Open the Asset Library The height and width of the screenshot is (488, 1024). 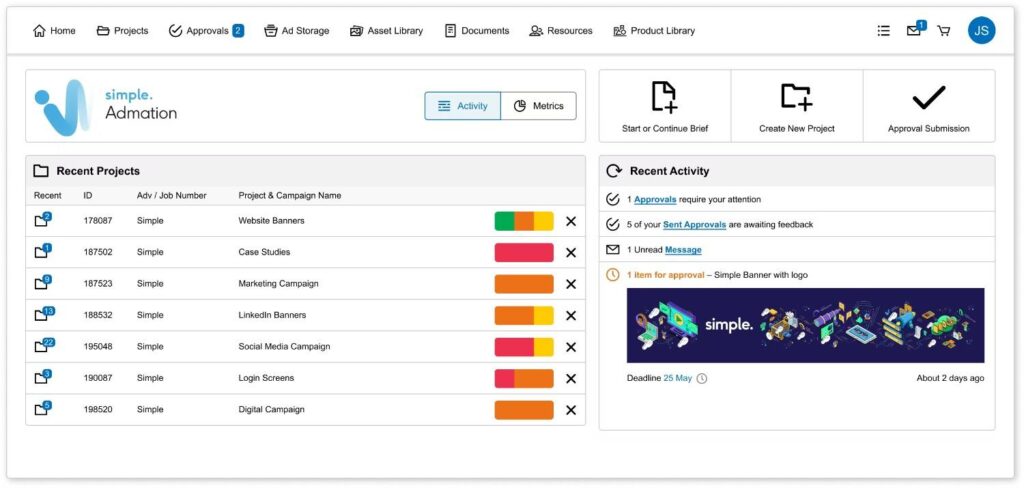[386, 31]
